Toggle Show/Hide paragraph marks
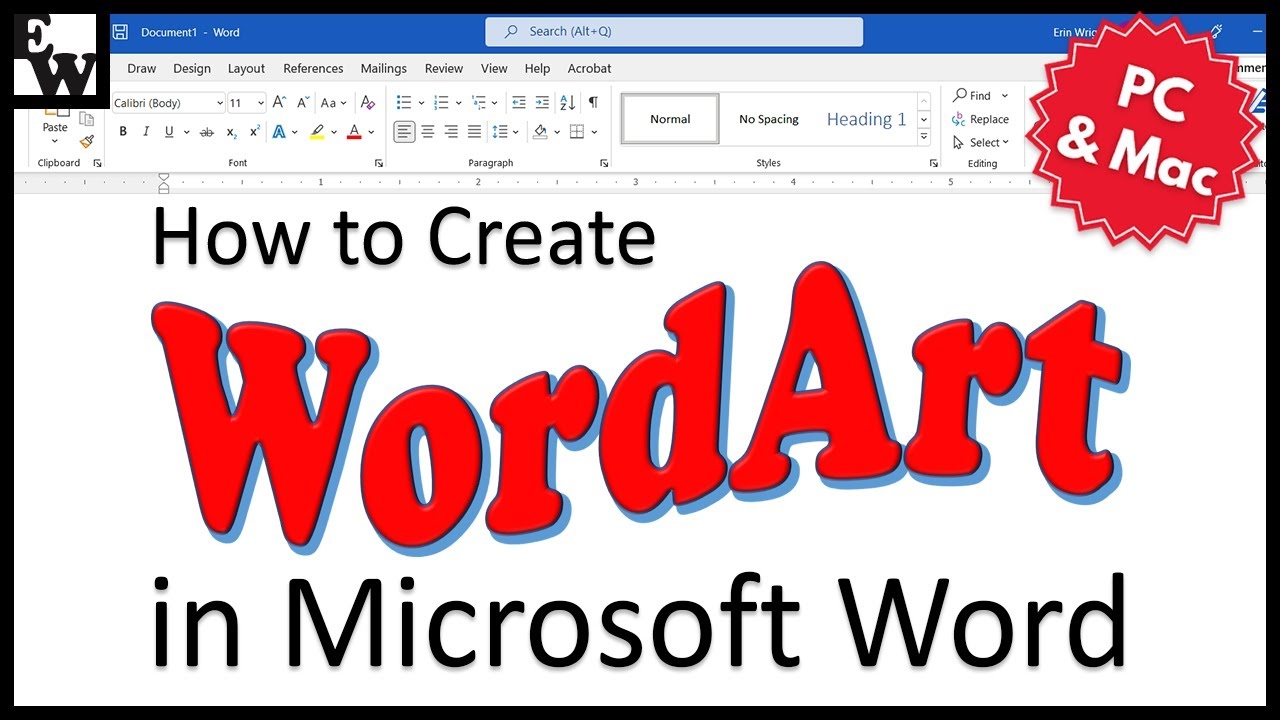The height and width of the screenshot is (720, 1280). (593, 103)
